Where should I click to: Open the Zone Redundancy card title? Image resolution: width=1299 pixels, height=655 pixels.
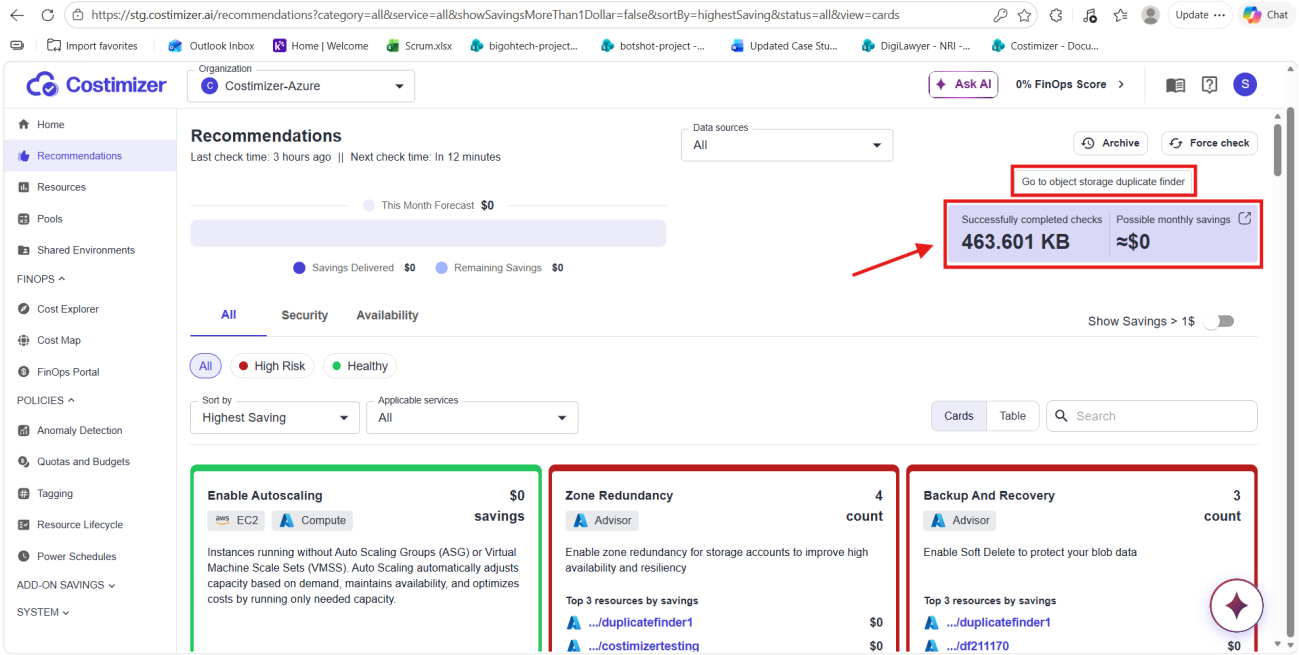pos(619,495)
